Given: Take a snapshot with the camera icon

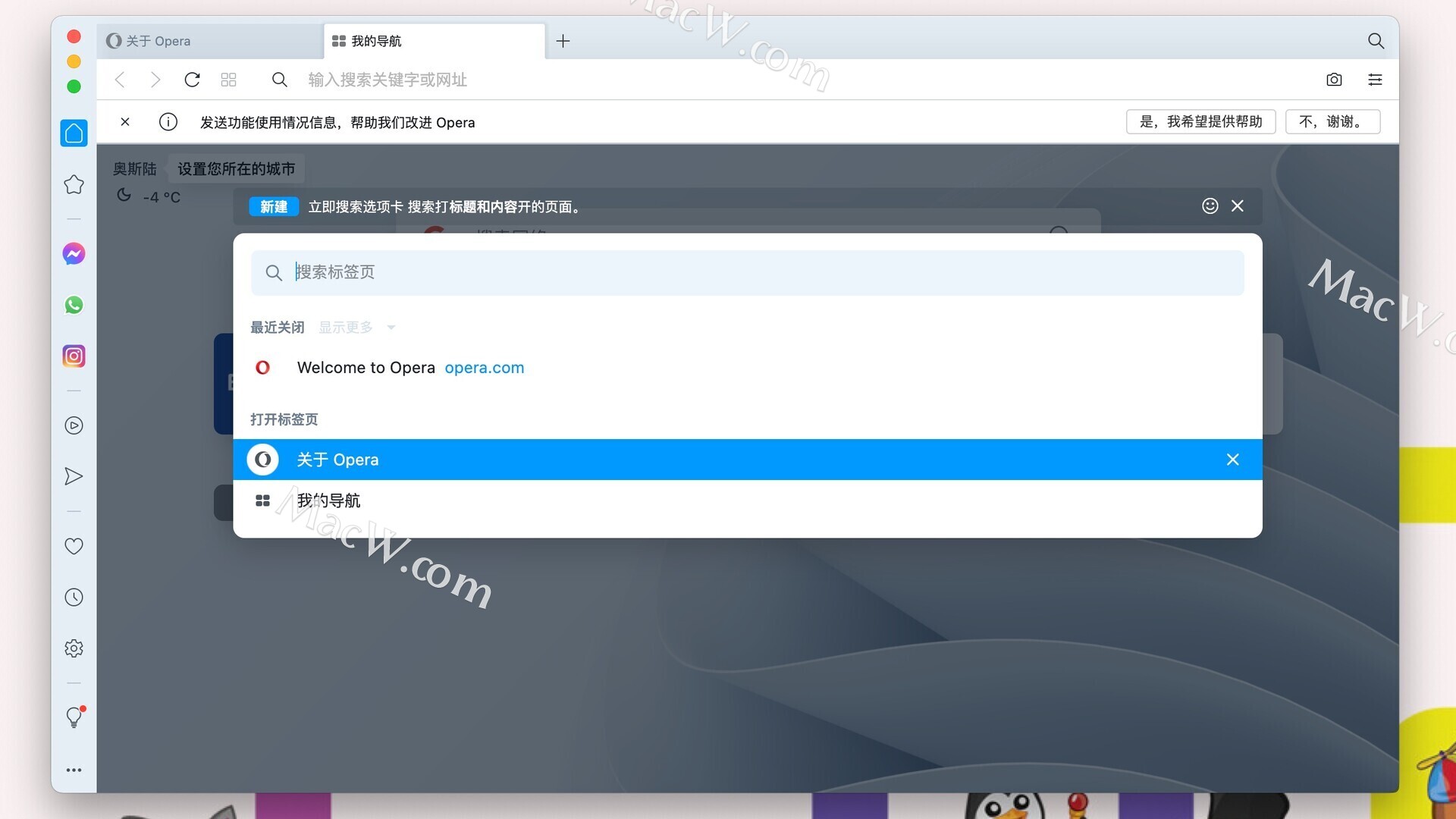Looking at the screenshot, I should pyautogui.click(x=1334, y=80).
